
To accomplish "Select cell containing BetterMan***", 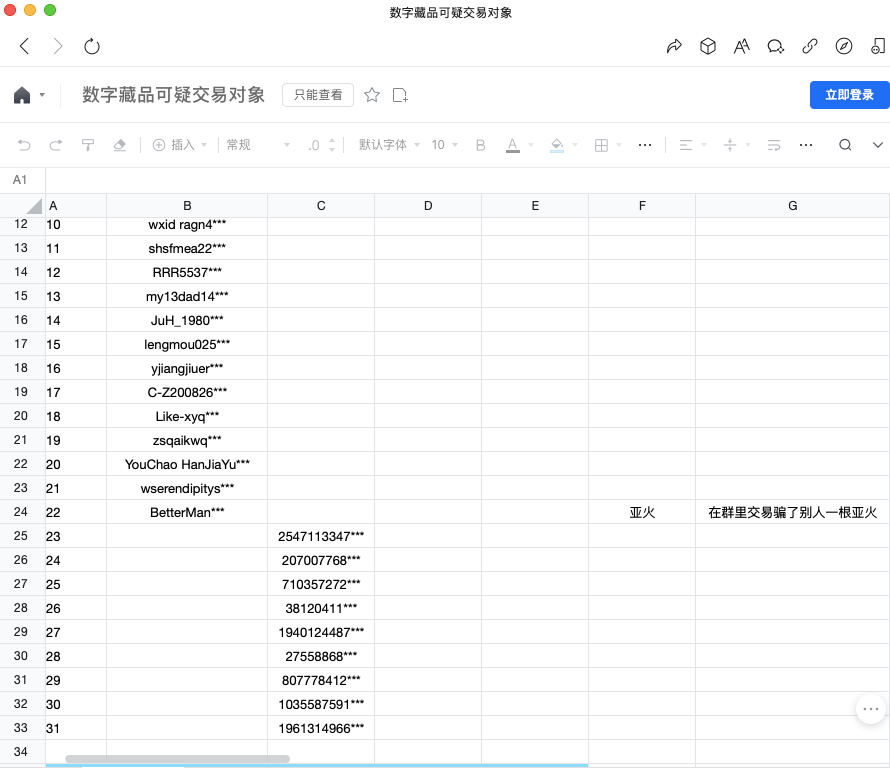I will click(x=185, y=512).
